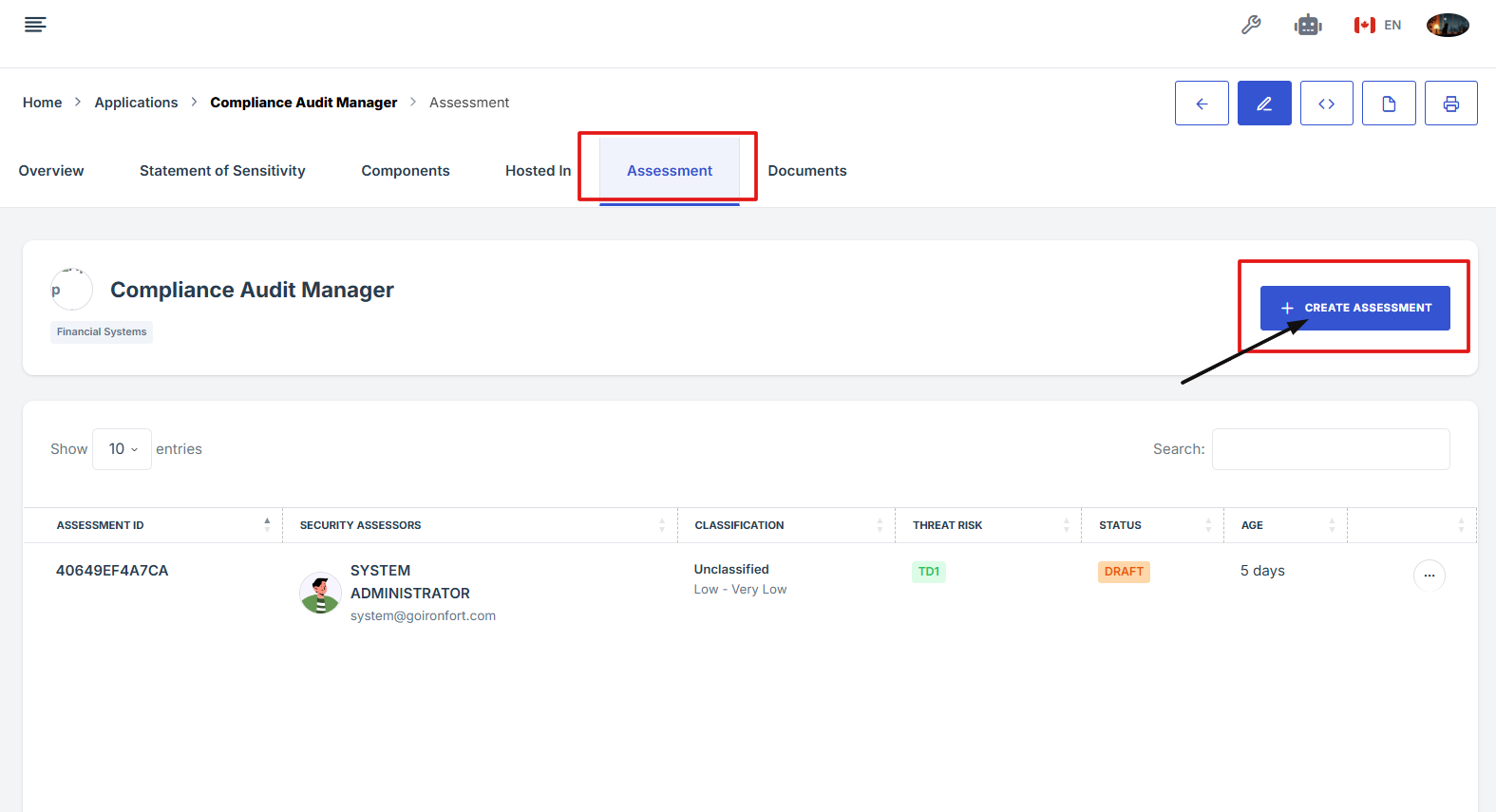The image size is (1496, 812).
Task: Open the Documents tab
Action: [806, 171]
